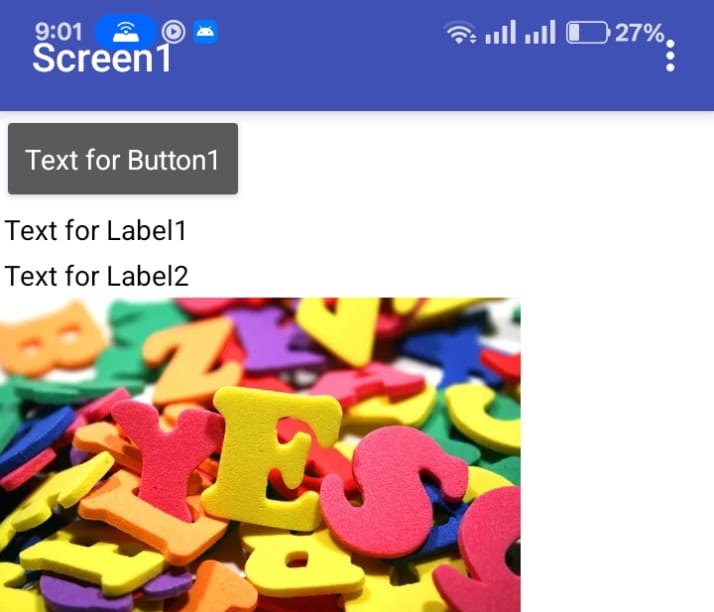Click the Text for Button1 button
The height and width of the screenshot is (612, 714).
(x=123, y=158)
